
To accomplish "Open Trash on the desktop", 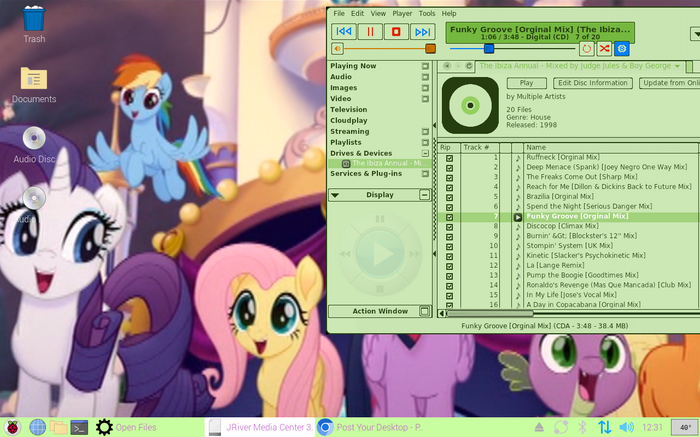I will tap(34, 25).
